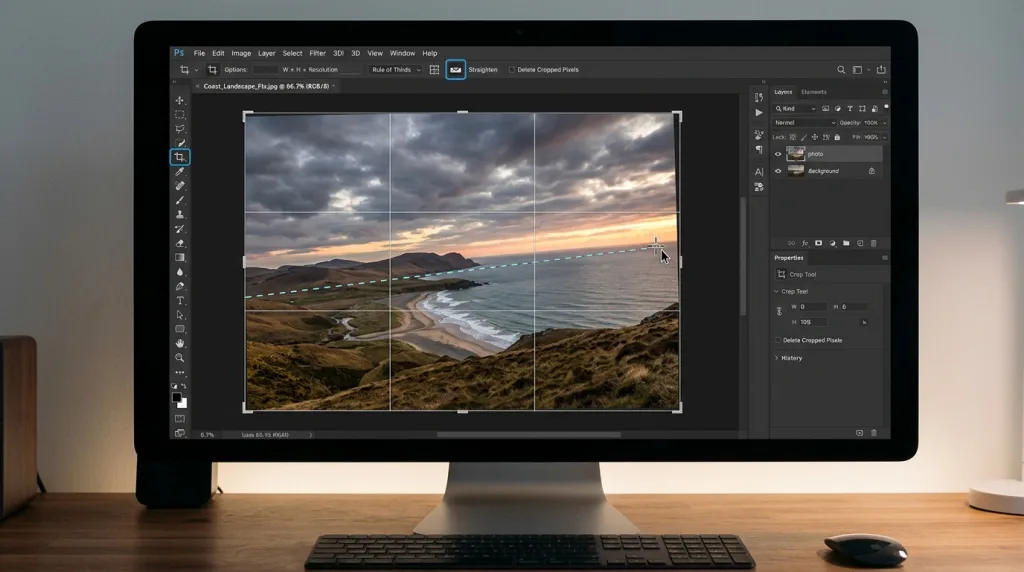Open the overlay grid options icon
The width and height of the screenshot is (1024, 572).
(x=434, y=70)
